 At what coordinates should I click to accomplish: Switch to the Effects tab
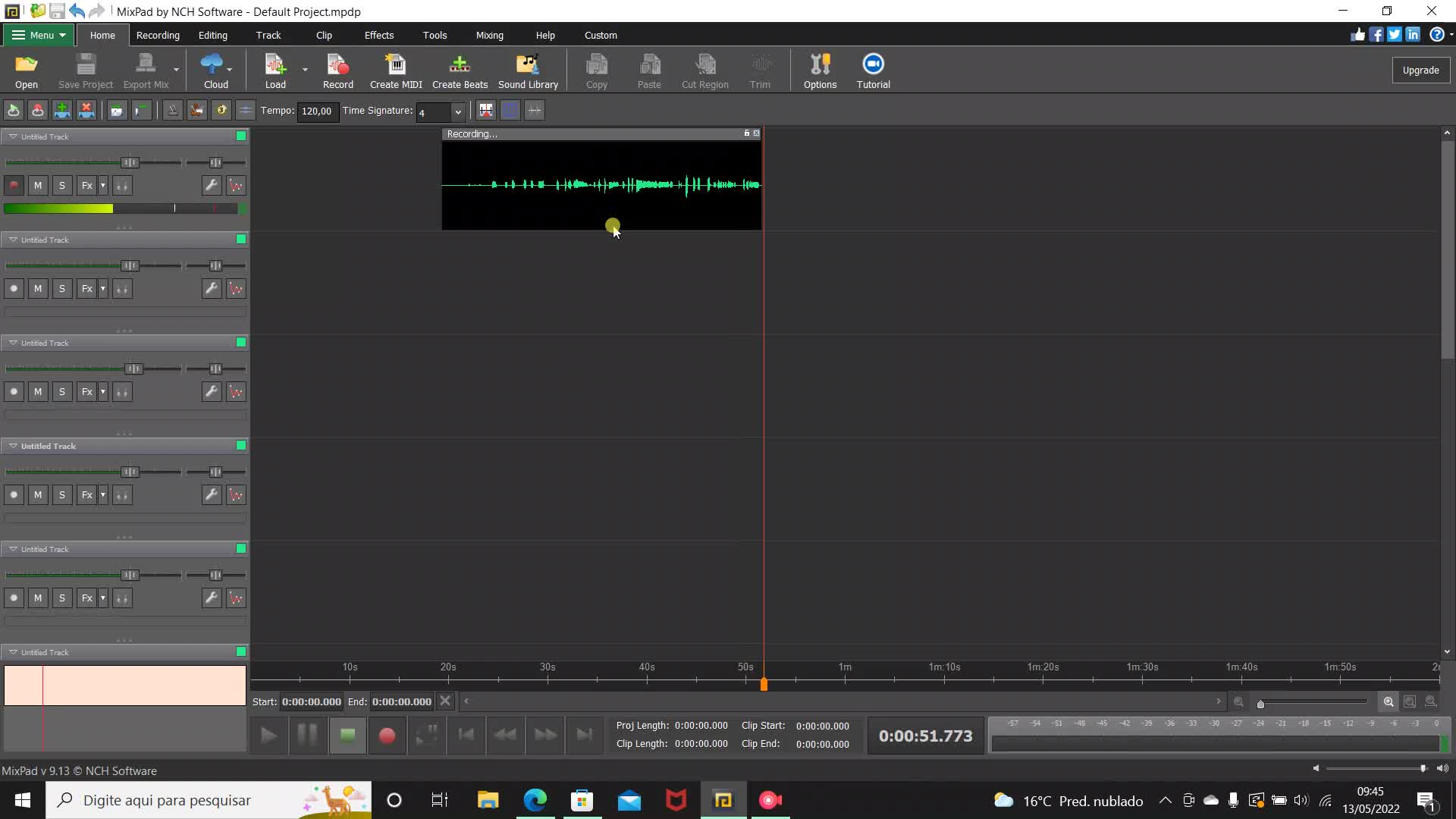pos(378,35)
